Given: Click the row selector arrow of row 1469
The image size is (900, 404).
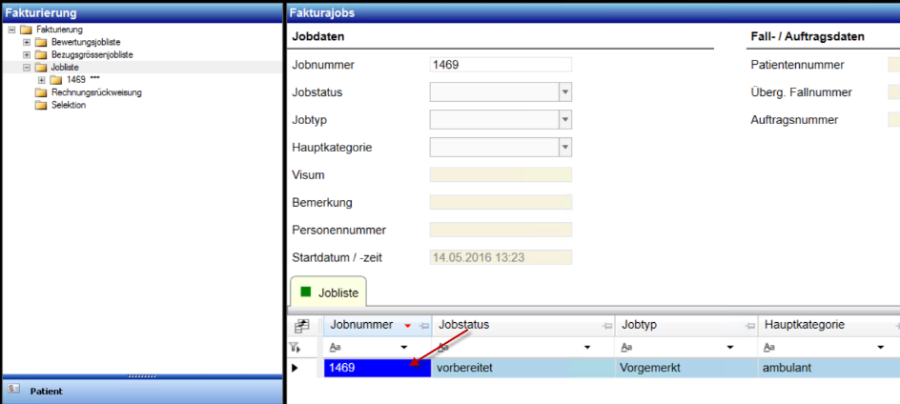Looking at the screenshot, I should point(296,368).
